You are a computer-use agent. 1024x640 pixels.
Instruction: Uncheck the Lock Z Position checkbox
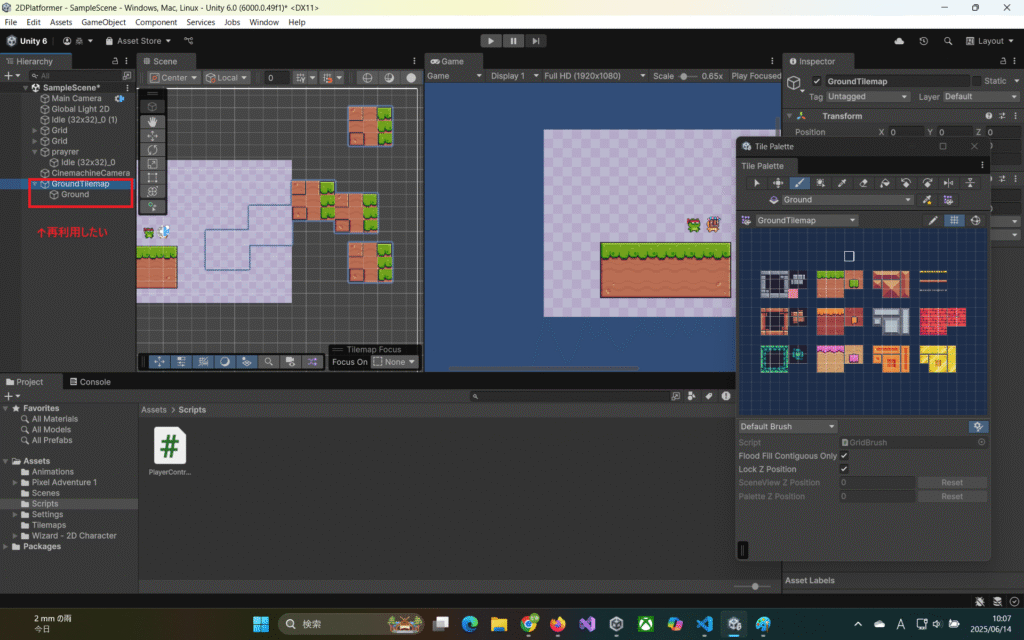tap(844, 469)
